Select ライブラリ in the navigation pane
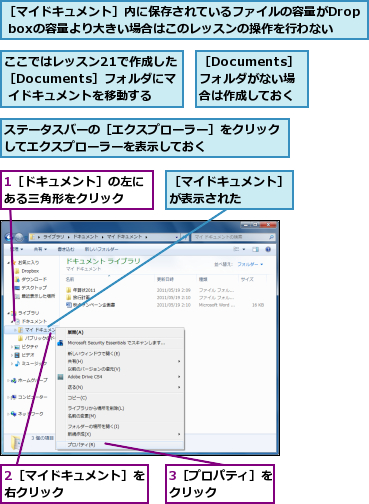The image size is (369, 504). pos(25,313)
